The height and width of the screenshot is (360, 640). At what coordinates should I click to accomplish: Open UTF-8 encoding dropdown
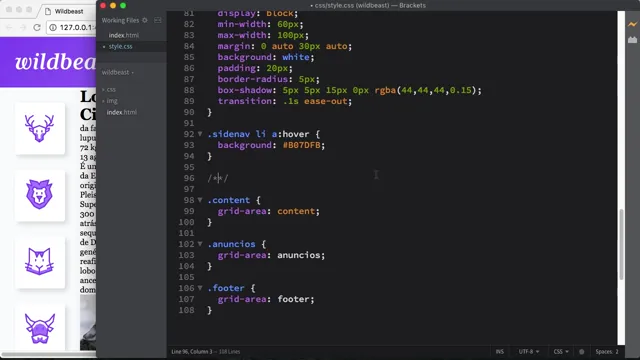click(x=529, y=351)
